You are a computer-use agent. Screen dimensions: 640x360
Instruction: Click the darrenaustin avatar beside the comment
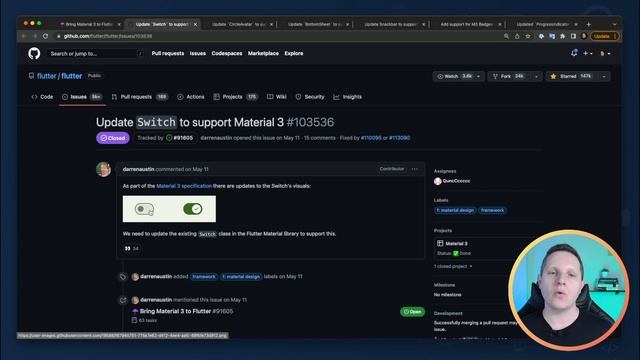(x=103, y=169)
